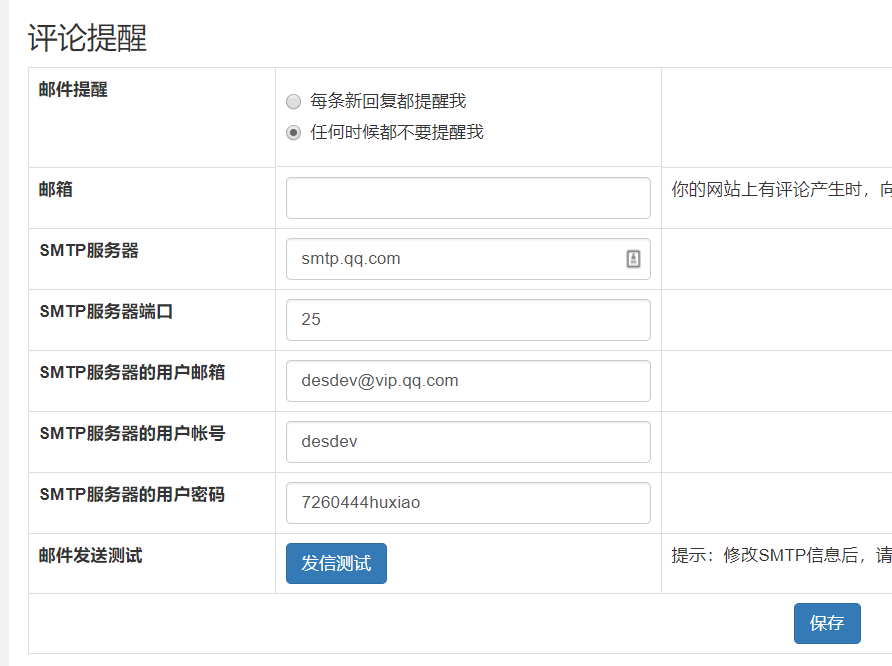Focus the SMTP server field showing smtp.qq.com
This screenshot has width=892, height=666.
tap(455, 259)
